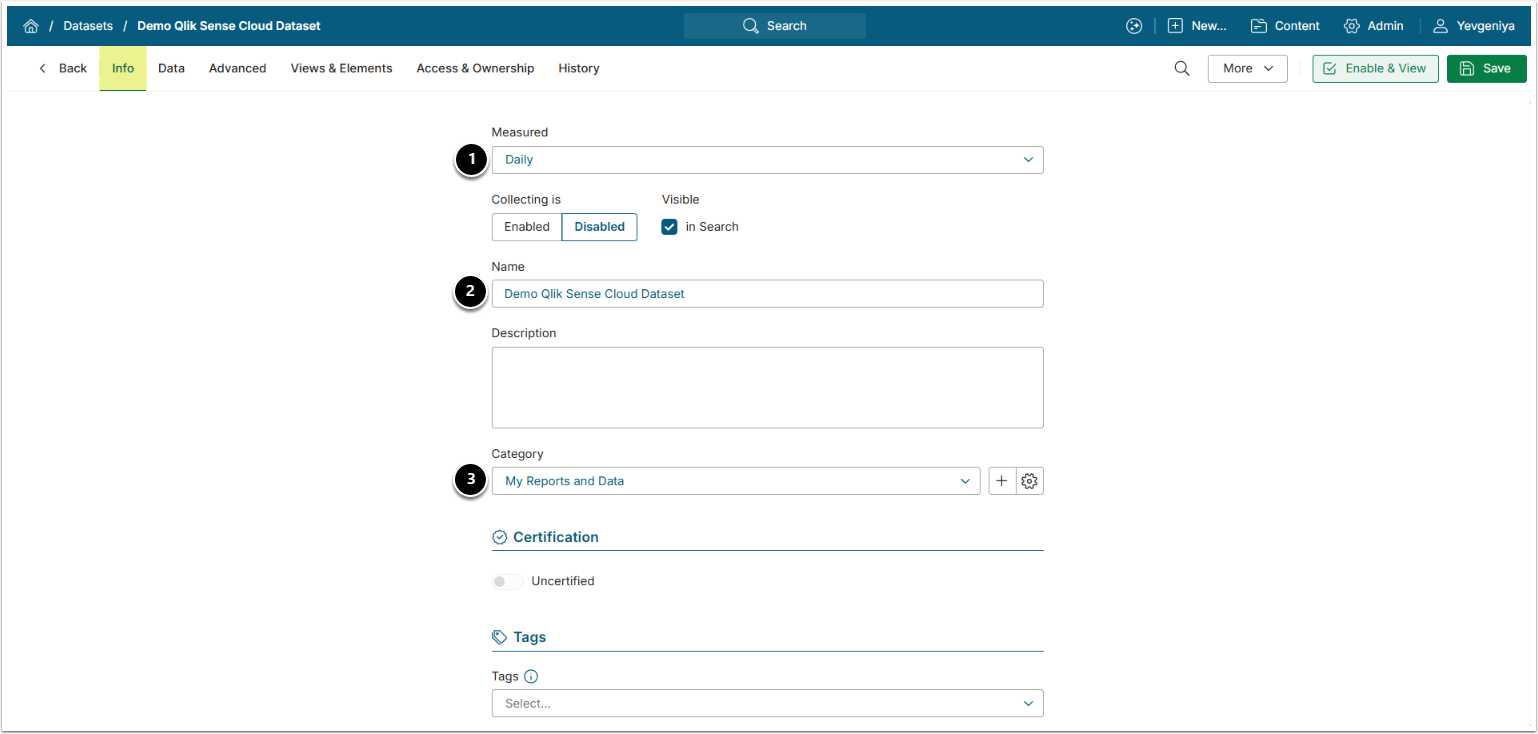Click the Tags info icon
The image size is (1538, 734).
[531, 677]
